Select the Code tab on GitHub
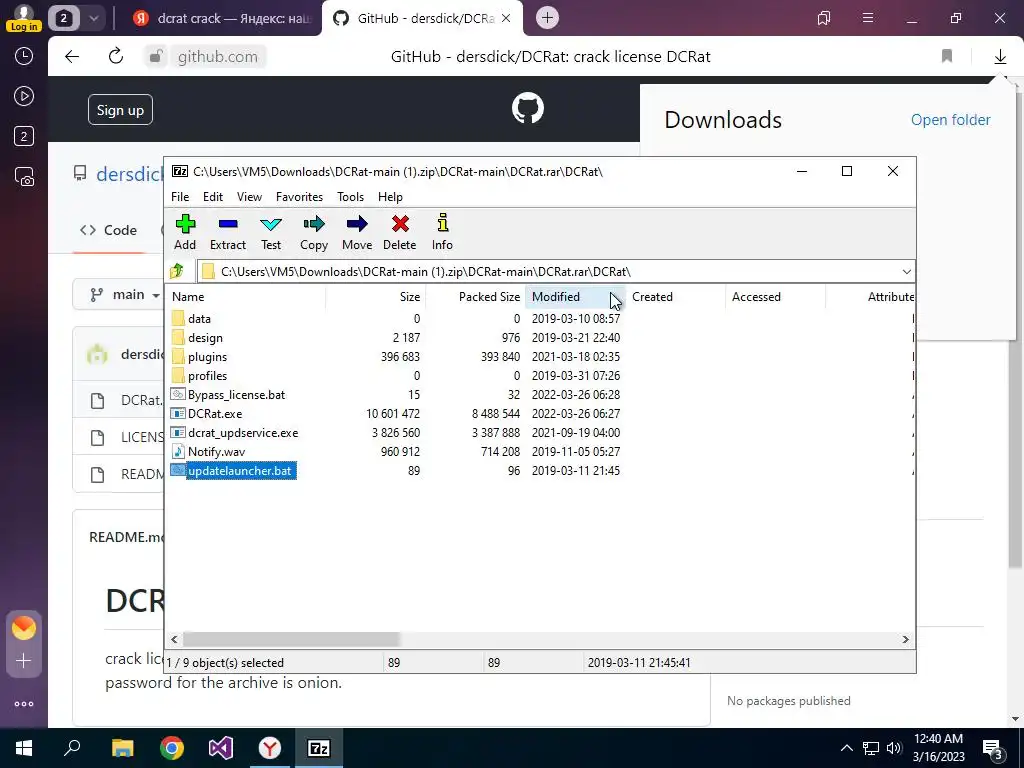The height and width of the screenshot is (768, 1024). (x=108, y=230)
